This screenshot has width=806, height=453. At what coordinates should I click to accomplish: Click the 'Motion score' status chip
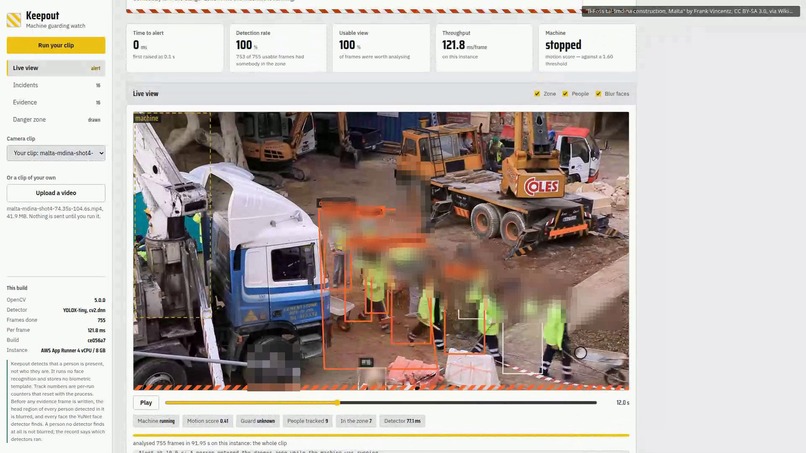tap(207, 421)
